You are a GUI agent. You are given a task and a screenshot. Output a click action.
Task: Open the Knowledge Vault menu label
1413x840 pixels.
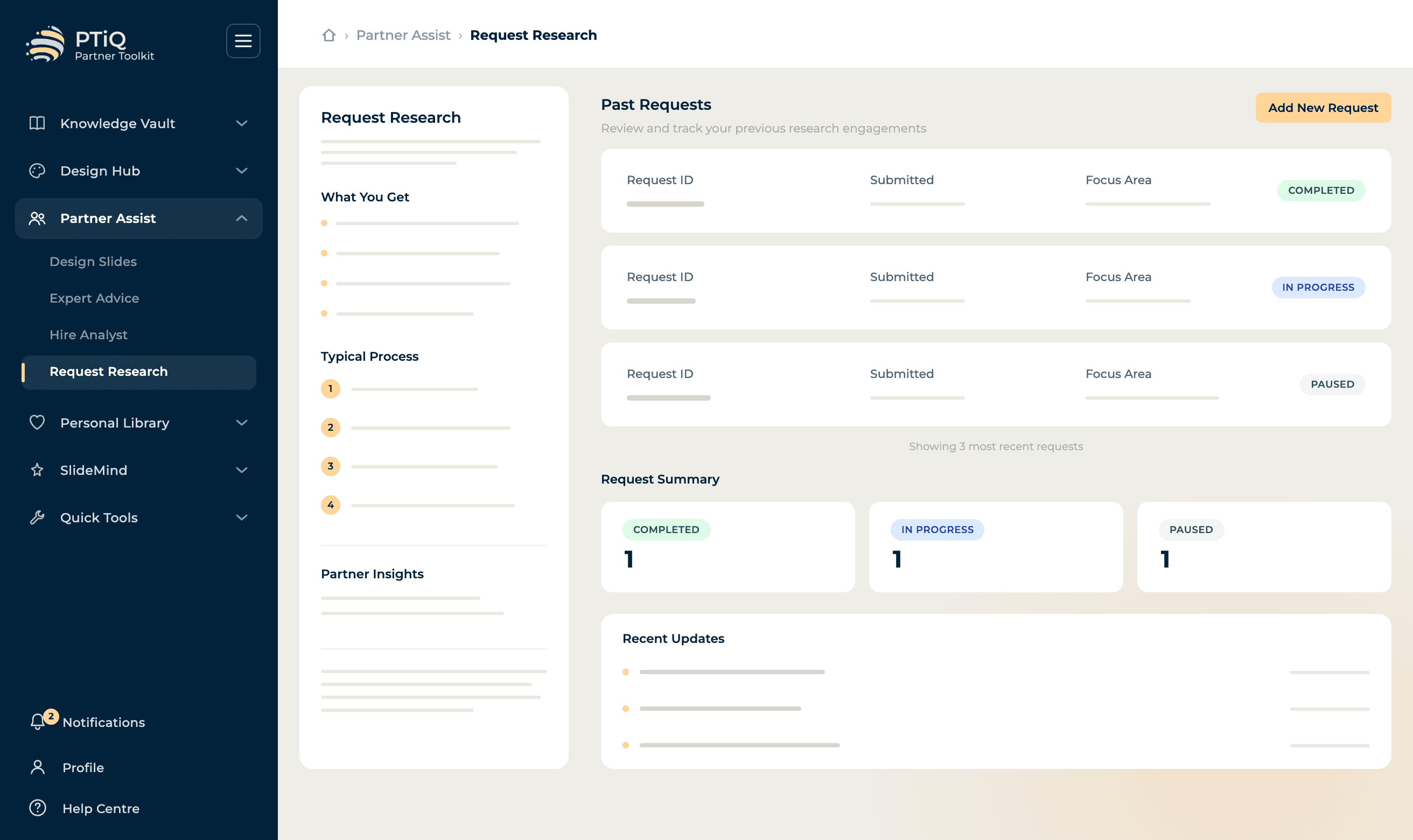click(x=118, y=123)
